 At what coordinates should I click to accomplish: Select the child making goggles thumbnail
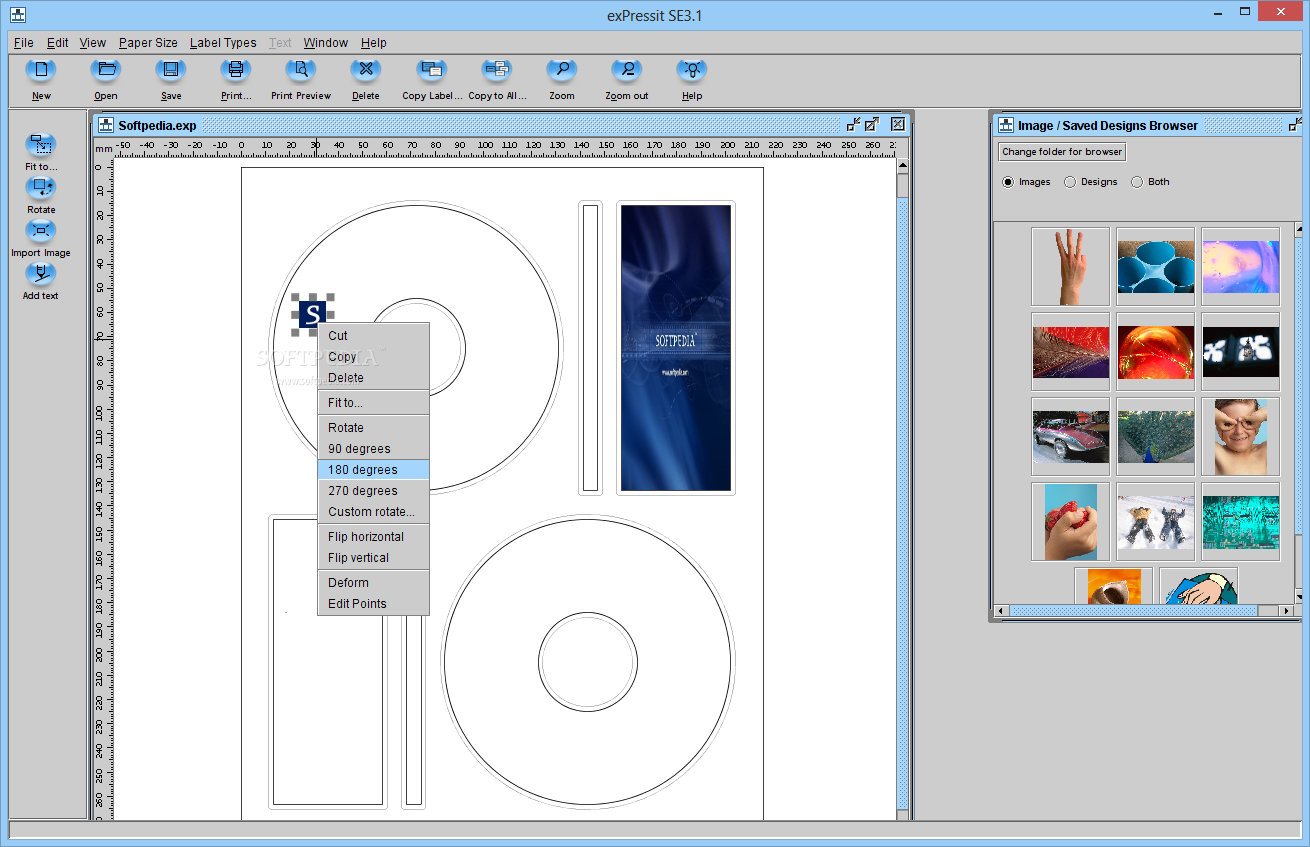click(1241, 437)
